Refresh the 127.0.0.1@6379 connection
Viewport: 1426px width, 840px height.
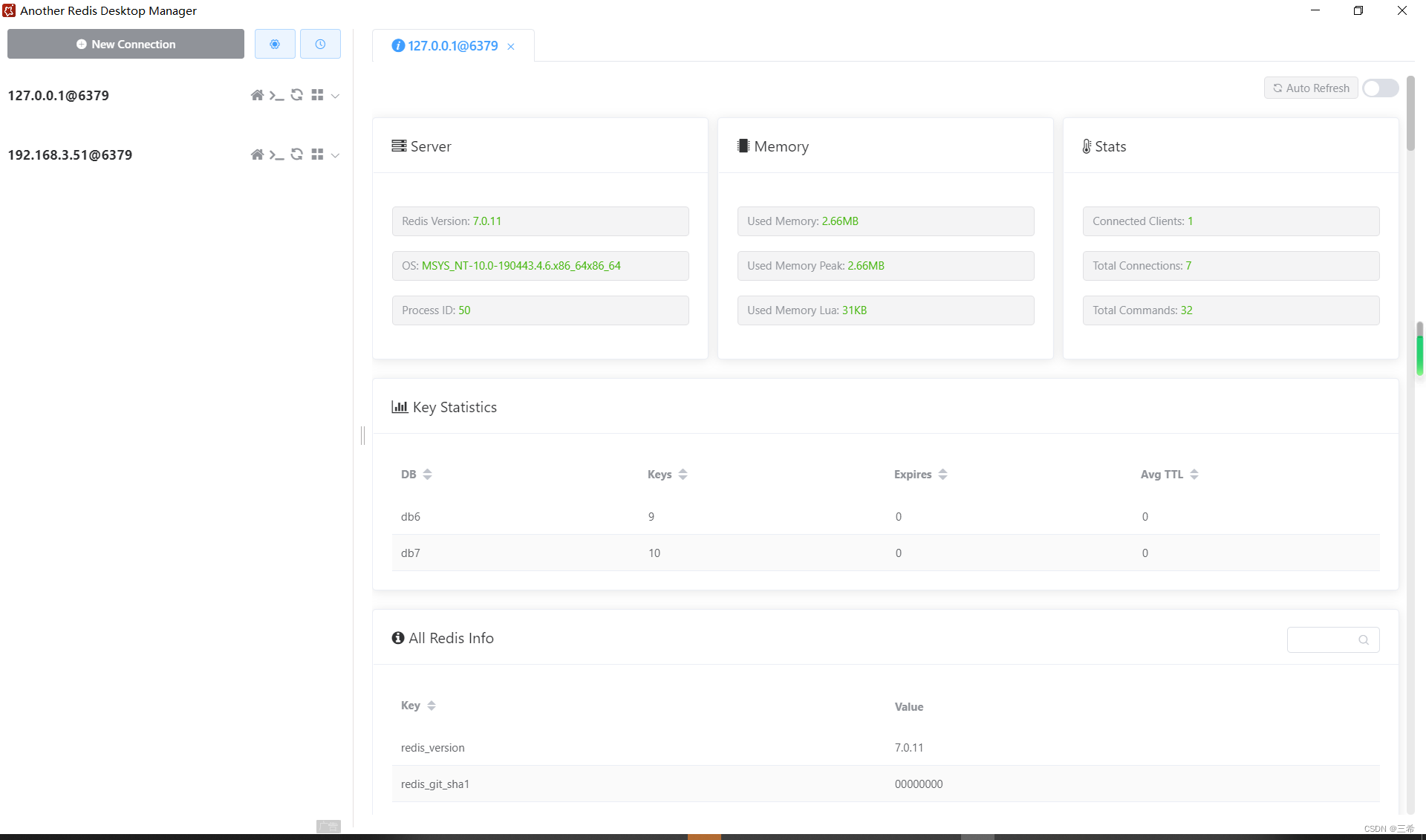click(296, 95)
